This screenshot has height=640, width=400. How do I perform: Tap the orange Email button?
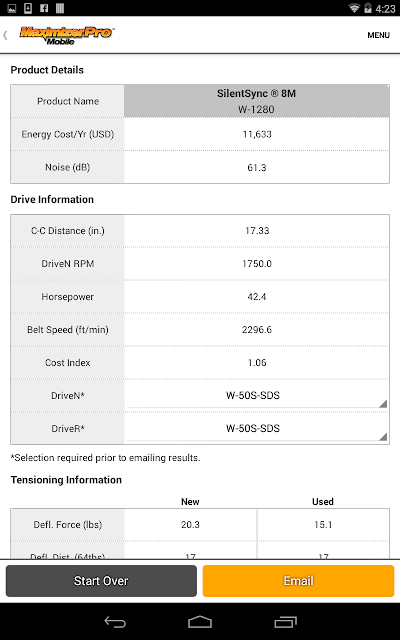(298, 581)
